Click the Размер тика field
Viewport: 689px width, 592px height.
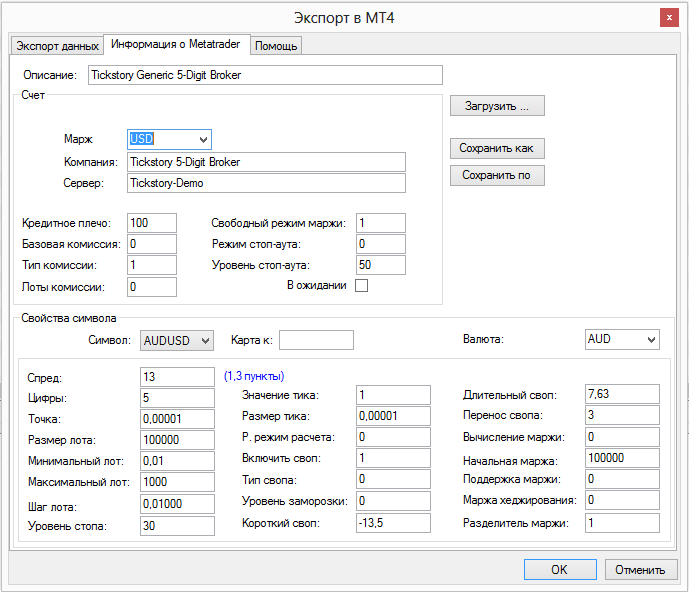point(393,416)
